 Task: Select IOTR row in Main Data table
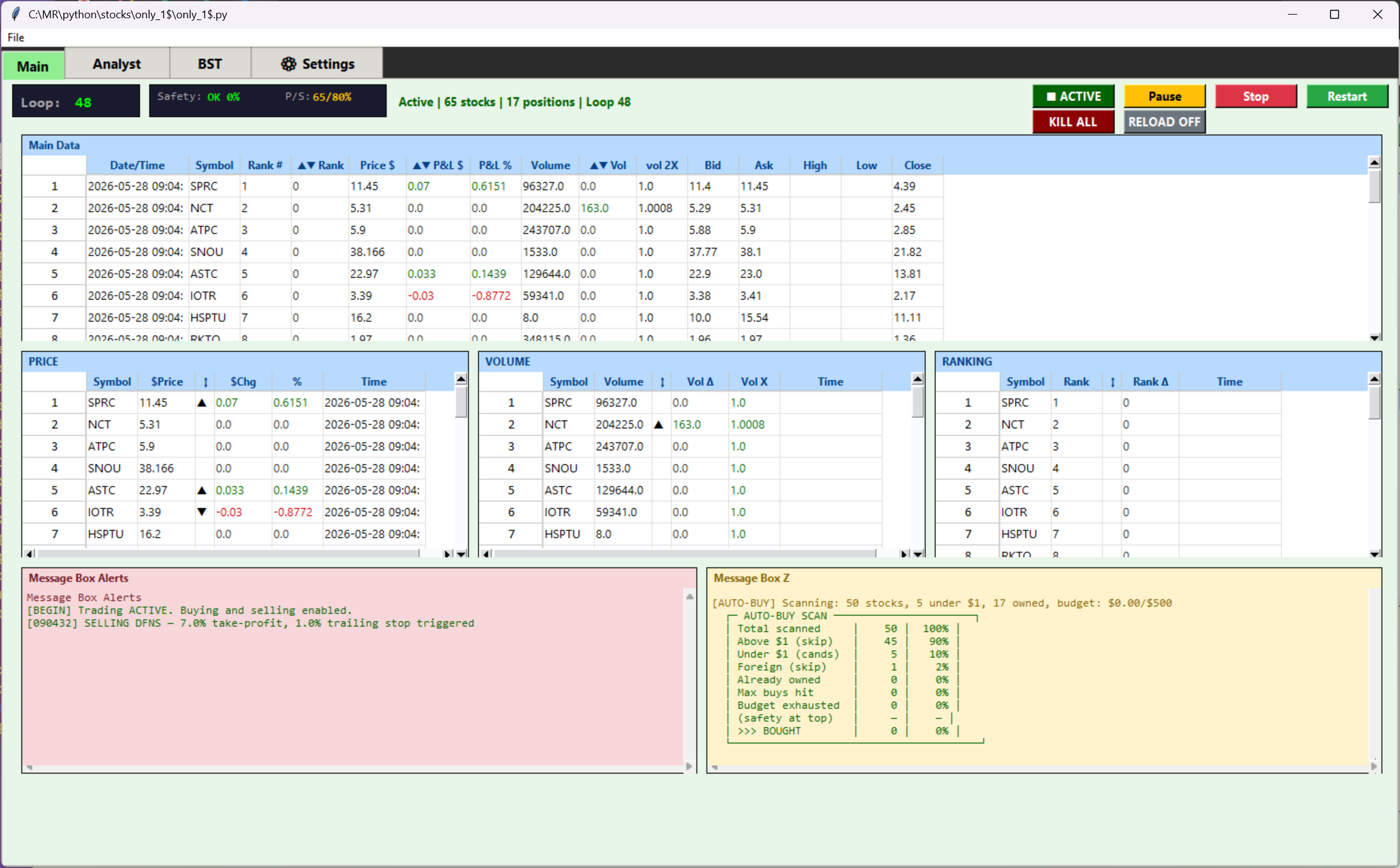coord(483,296)
